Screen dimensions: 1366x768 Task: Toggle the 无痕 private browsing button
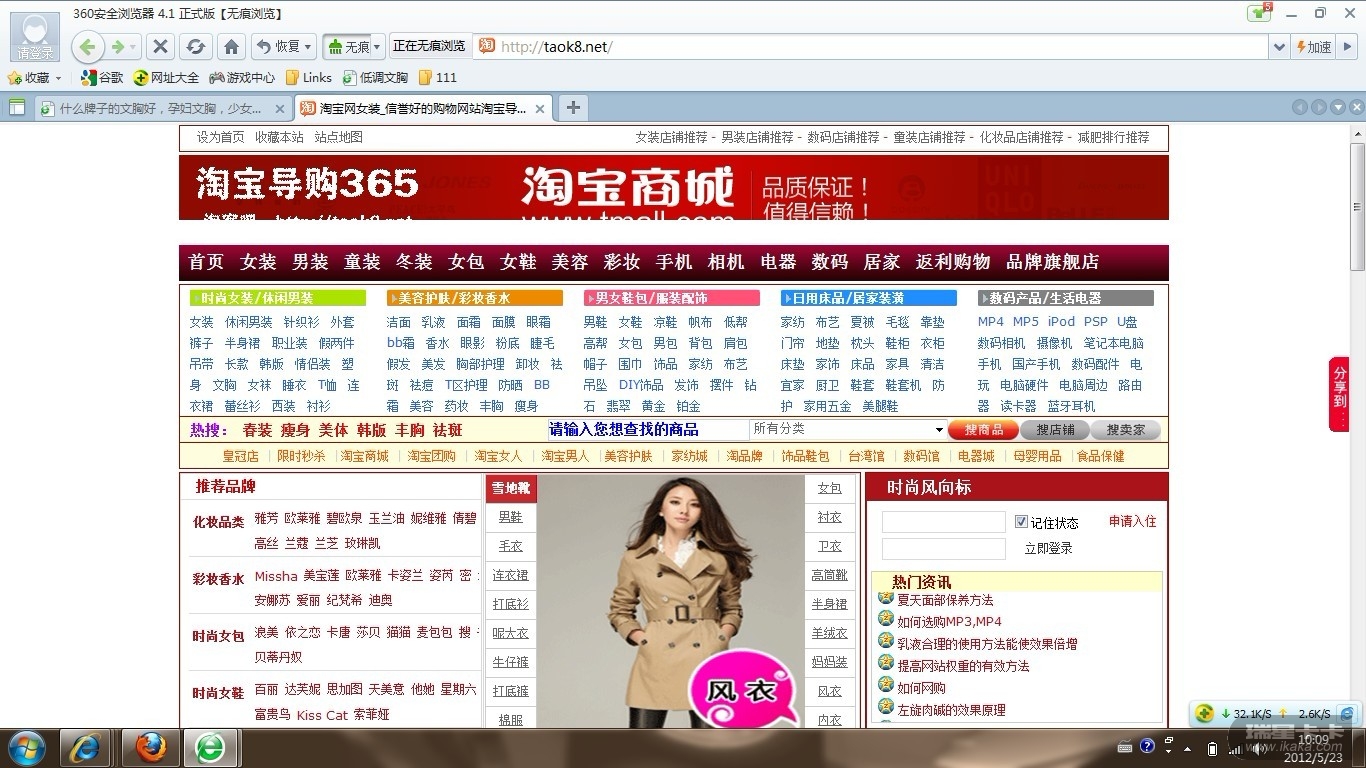coord(348,46)
